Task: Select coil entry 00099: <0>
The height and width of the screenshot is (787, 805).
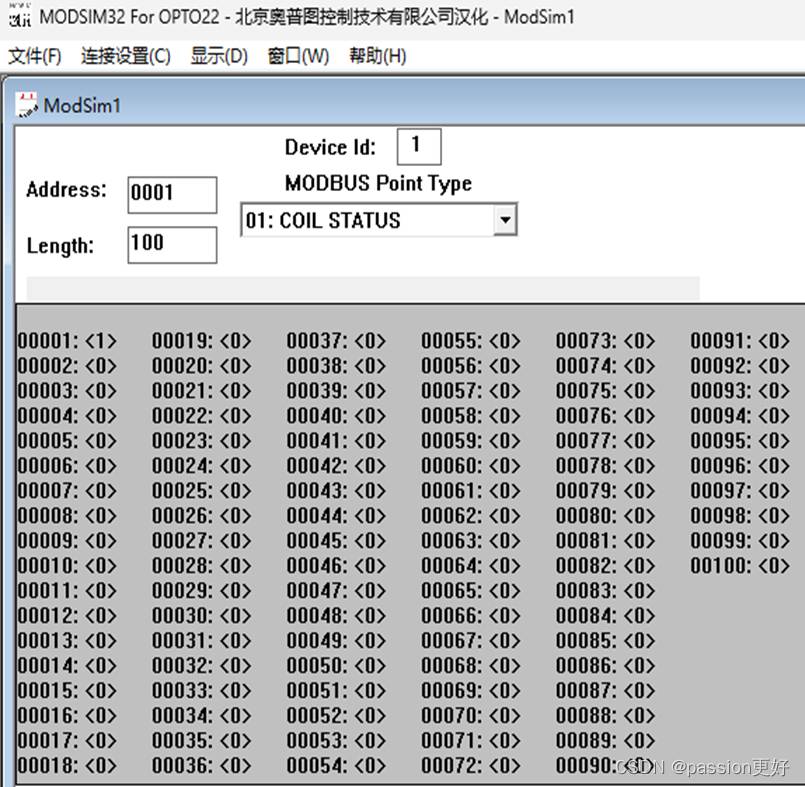Action: pyautogui.click(x=740, y=541)
